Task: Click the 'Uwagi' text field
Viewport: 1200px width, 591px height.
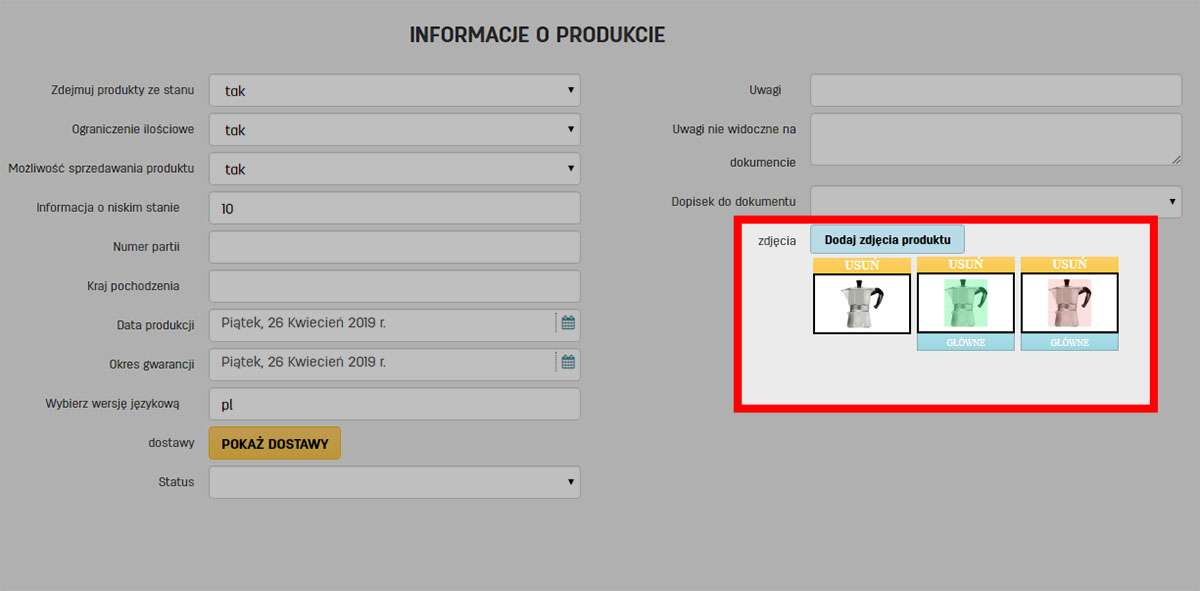Action: (x=996, y=90)
